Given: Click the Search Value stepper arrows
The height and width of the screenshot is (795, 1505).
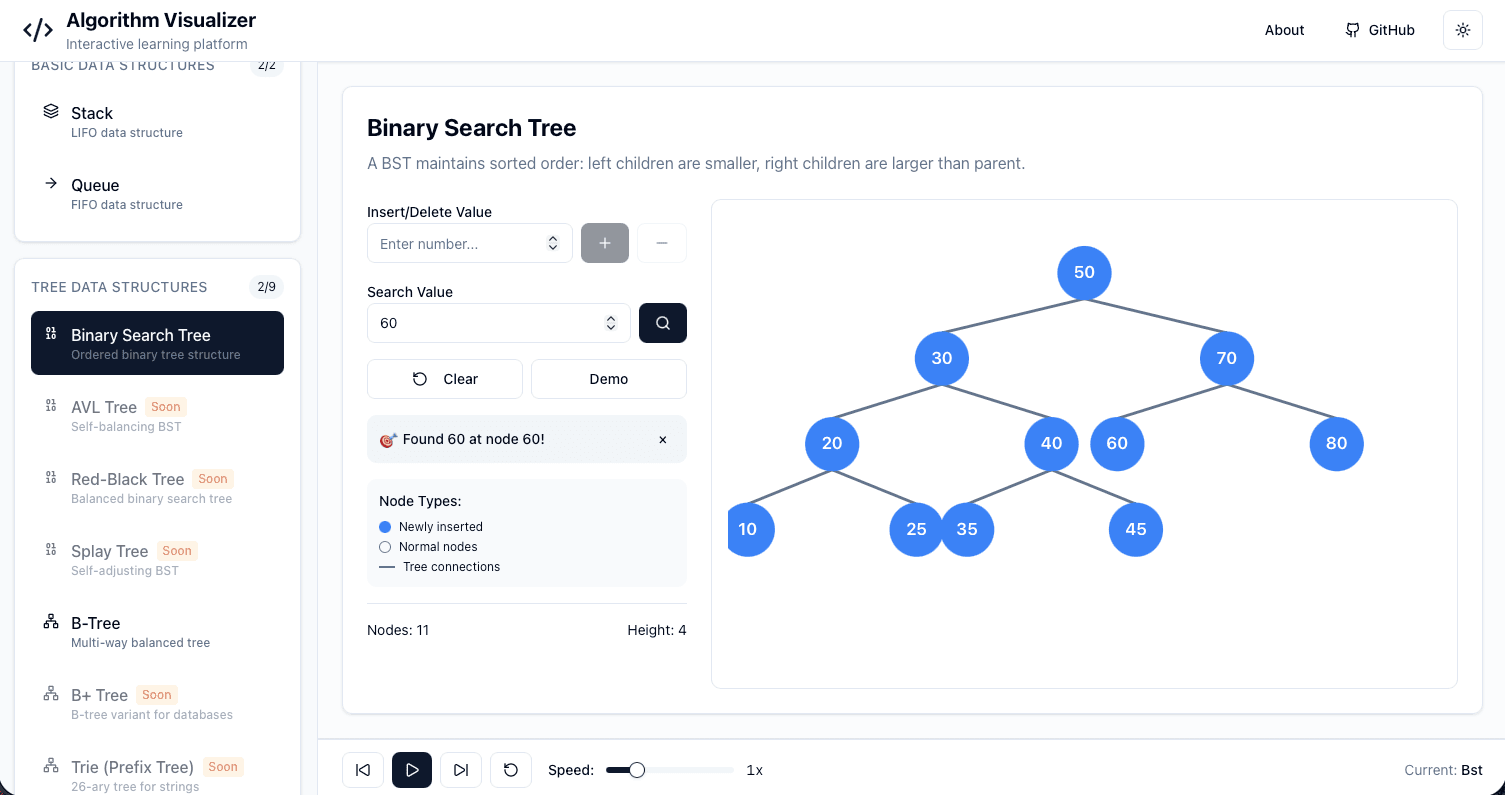Looking at the screenshot, I should pos(611,322).
